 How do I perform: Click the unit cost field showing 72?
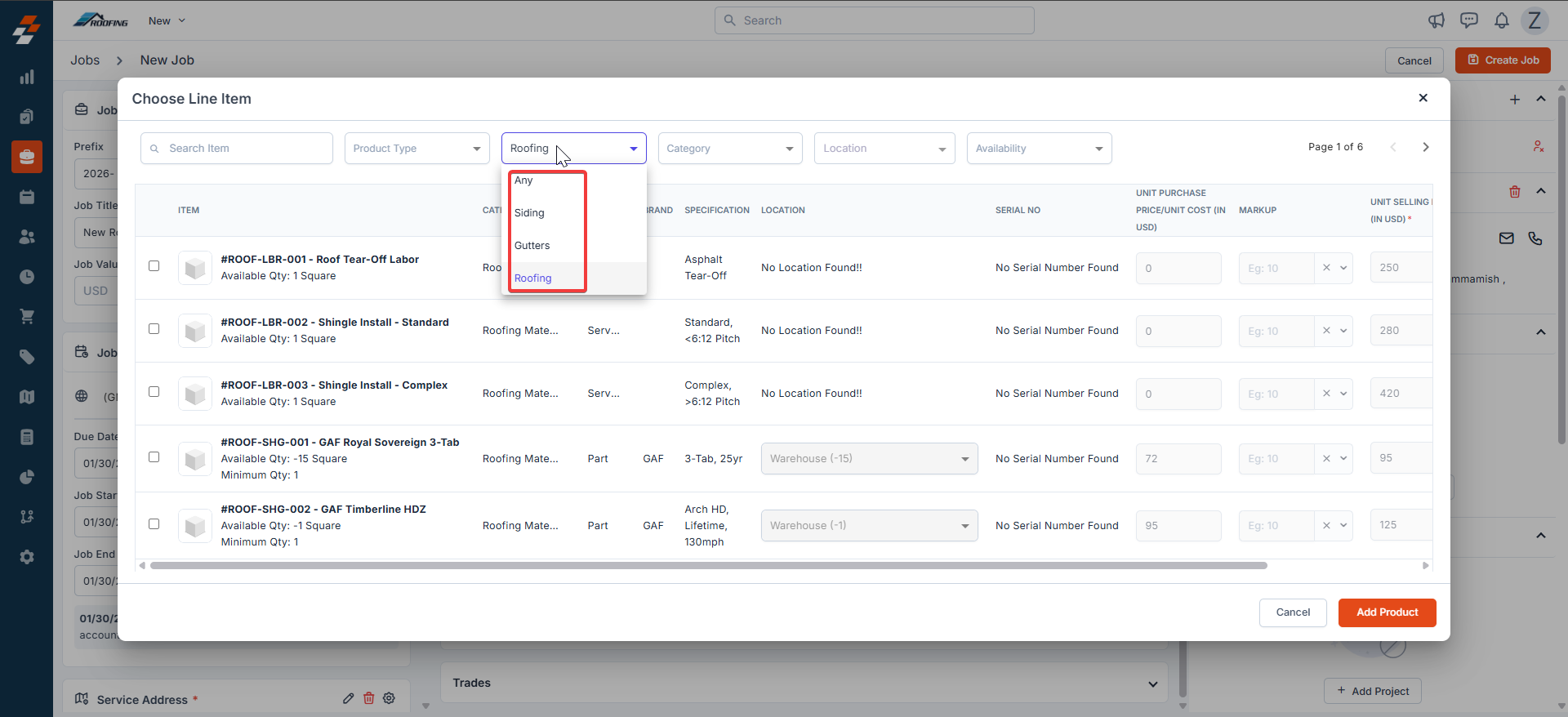[1178, 459]
